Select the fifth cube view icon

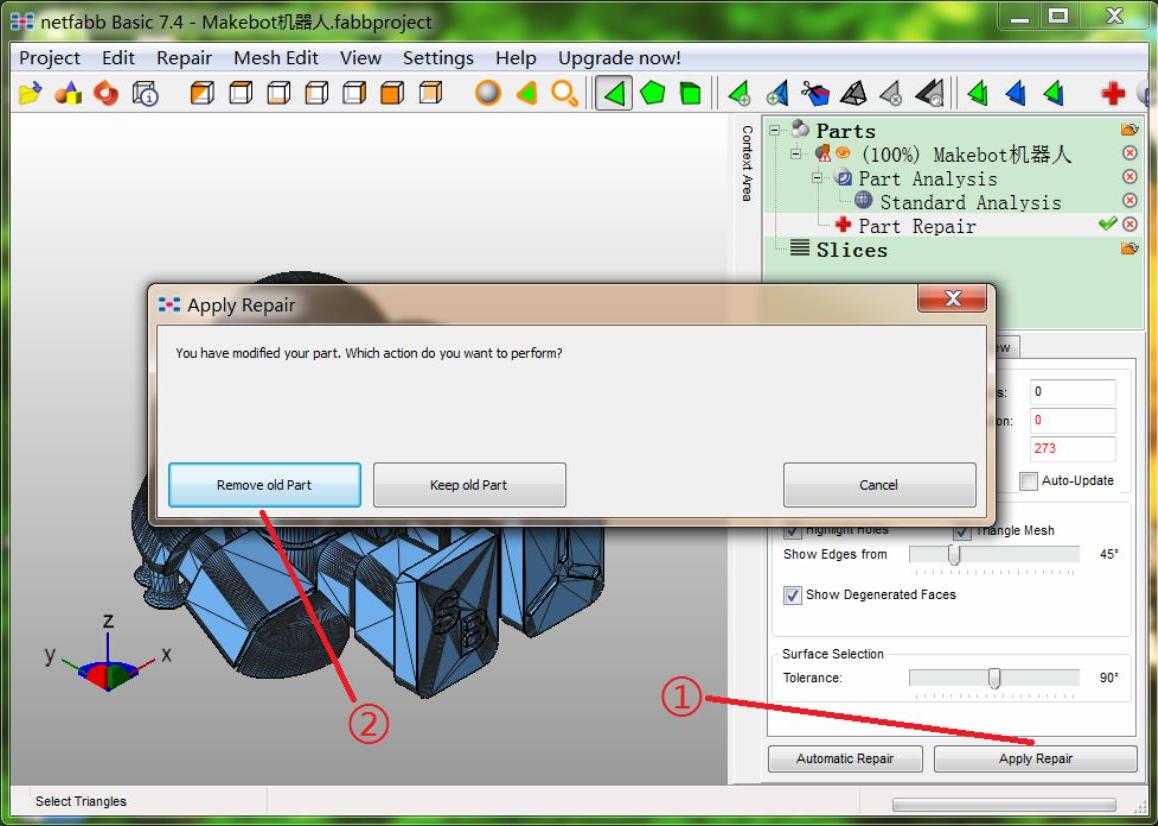tap(354, 94)
